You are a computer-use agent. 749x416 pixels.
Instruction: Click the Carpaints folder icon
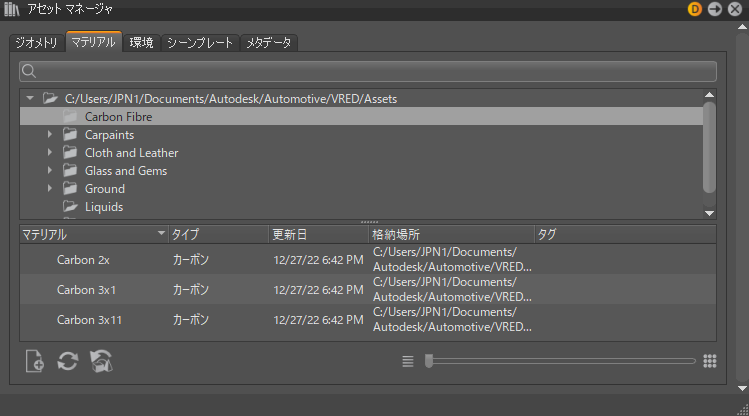(70, 135)
